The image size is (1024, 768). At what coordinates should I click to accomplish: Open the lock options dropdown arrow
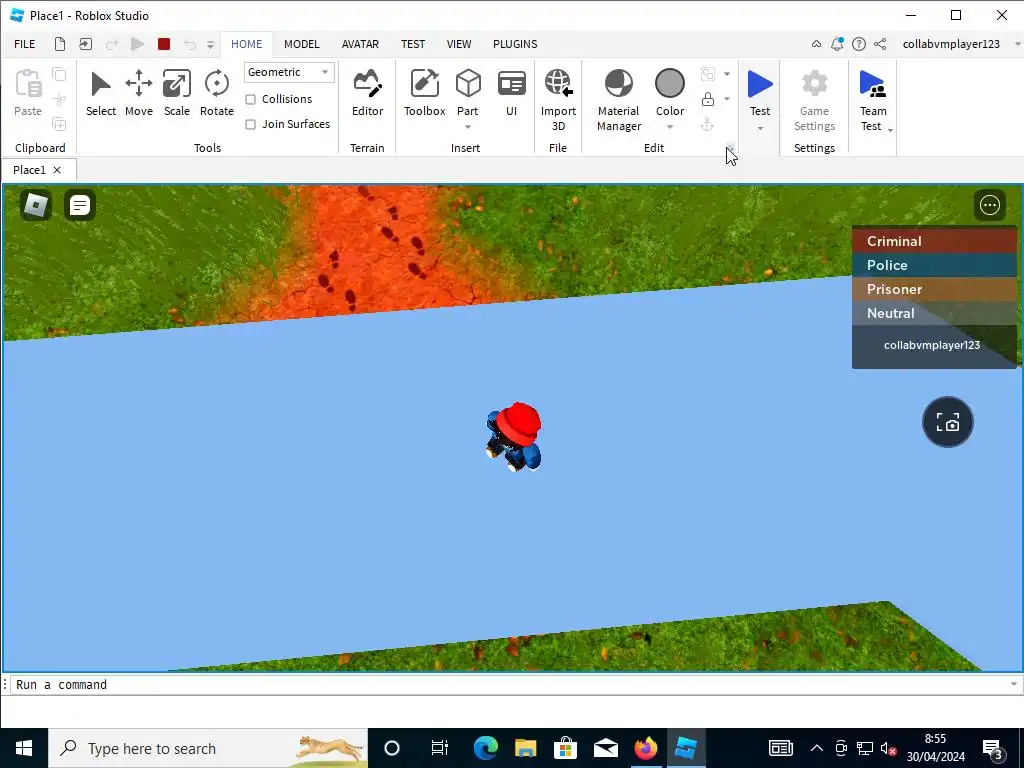(727, 99)
